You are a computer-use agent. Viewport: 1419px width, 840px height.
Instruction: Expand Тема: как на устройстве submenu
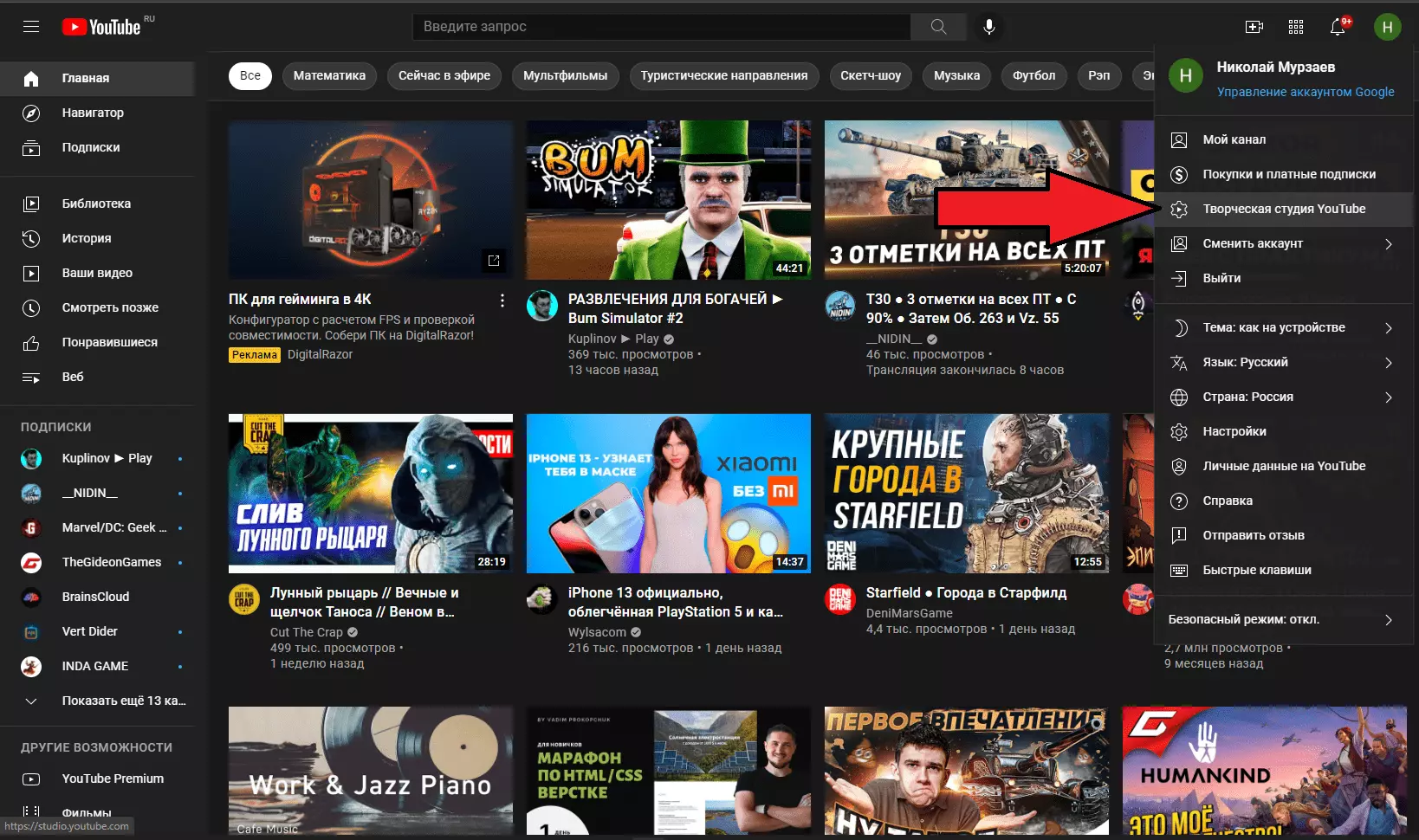[1284, 327]
